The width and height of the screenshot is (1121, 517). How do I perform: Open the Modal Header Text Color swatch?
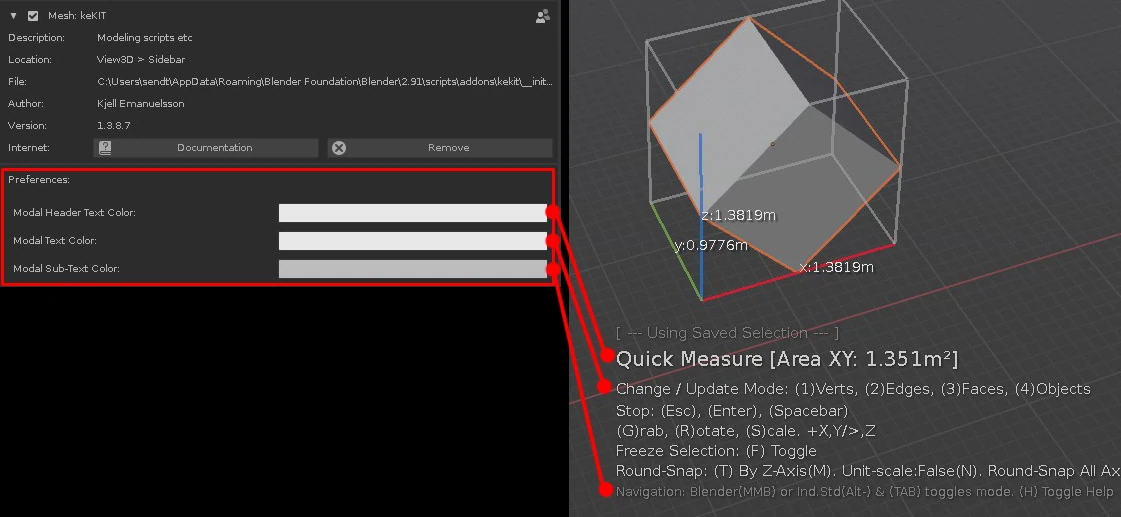[412, 213]
